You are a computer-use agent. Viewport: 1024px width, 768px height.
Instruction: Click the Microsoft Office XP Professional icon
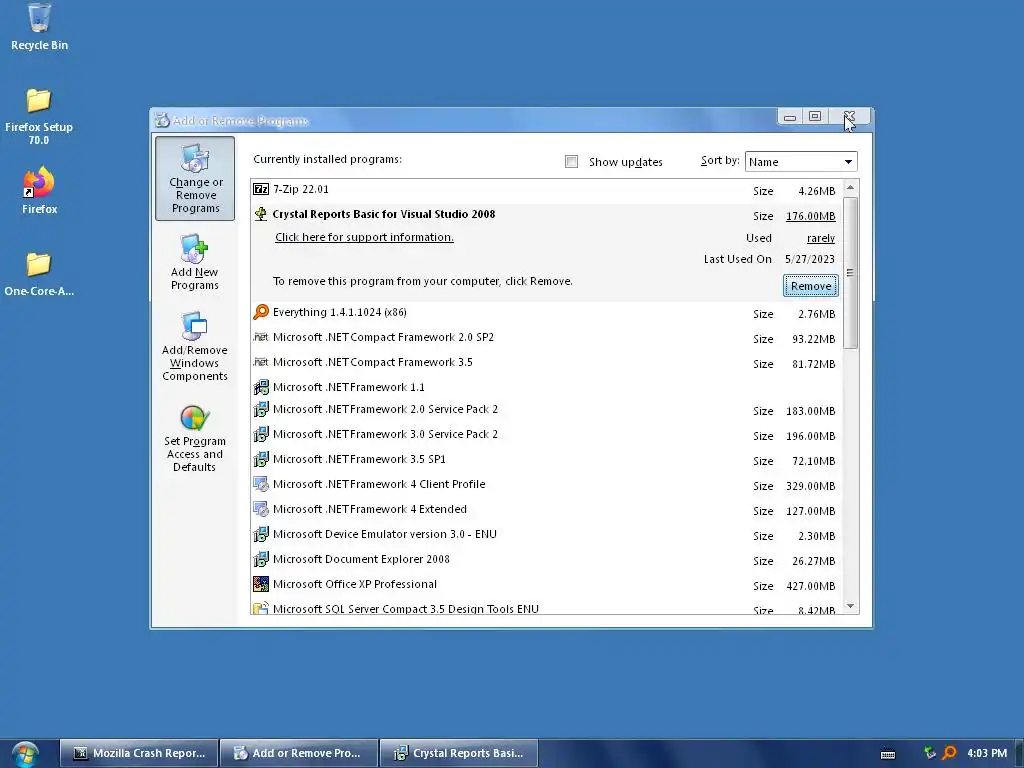click(x=261, y=584)
